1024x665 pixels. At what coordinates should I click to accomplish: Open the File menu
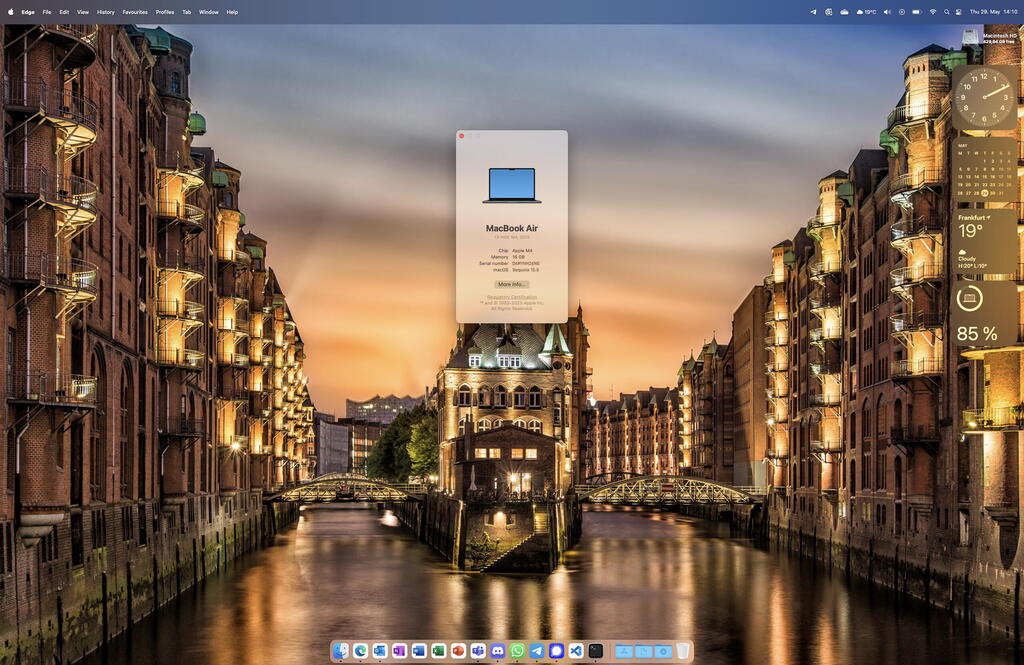(47, 12)
